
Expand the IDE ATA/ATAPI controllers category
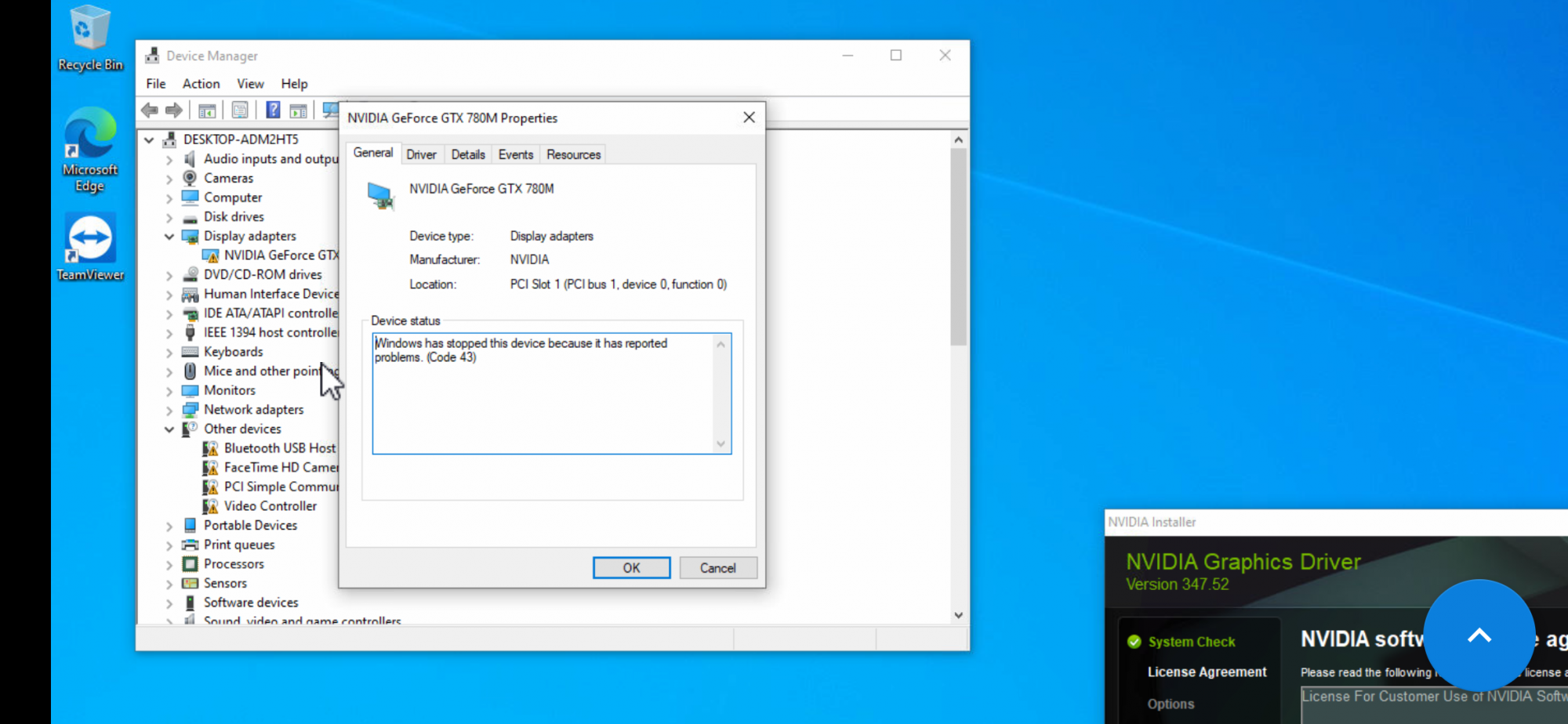169,313
